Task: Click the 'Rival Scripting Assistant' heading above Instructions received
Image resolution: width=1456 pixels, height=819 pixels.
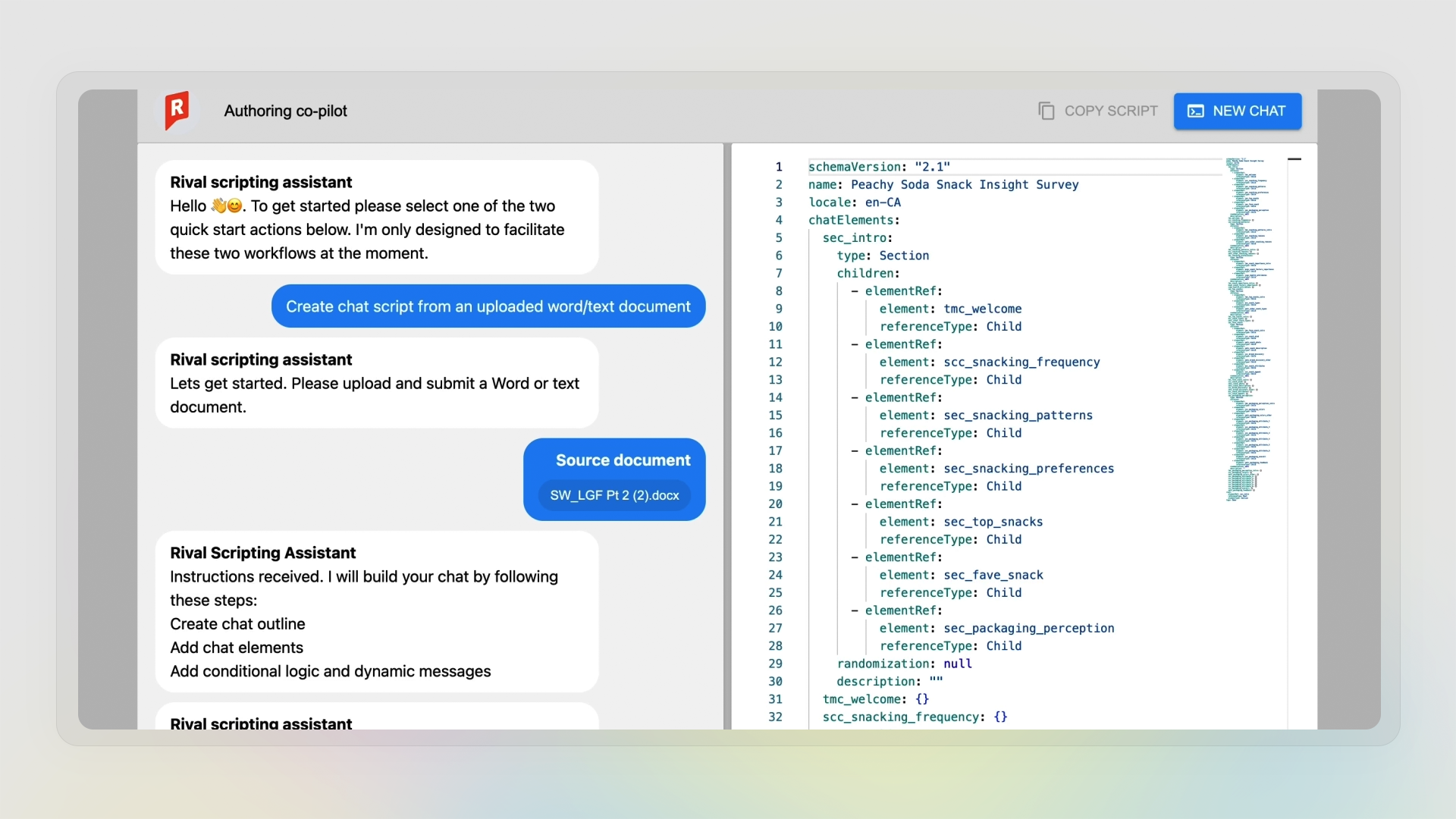Action: [x=262, y=553]
